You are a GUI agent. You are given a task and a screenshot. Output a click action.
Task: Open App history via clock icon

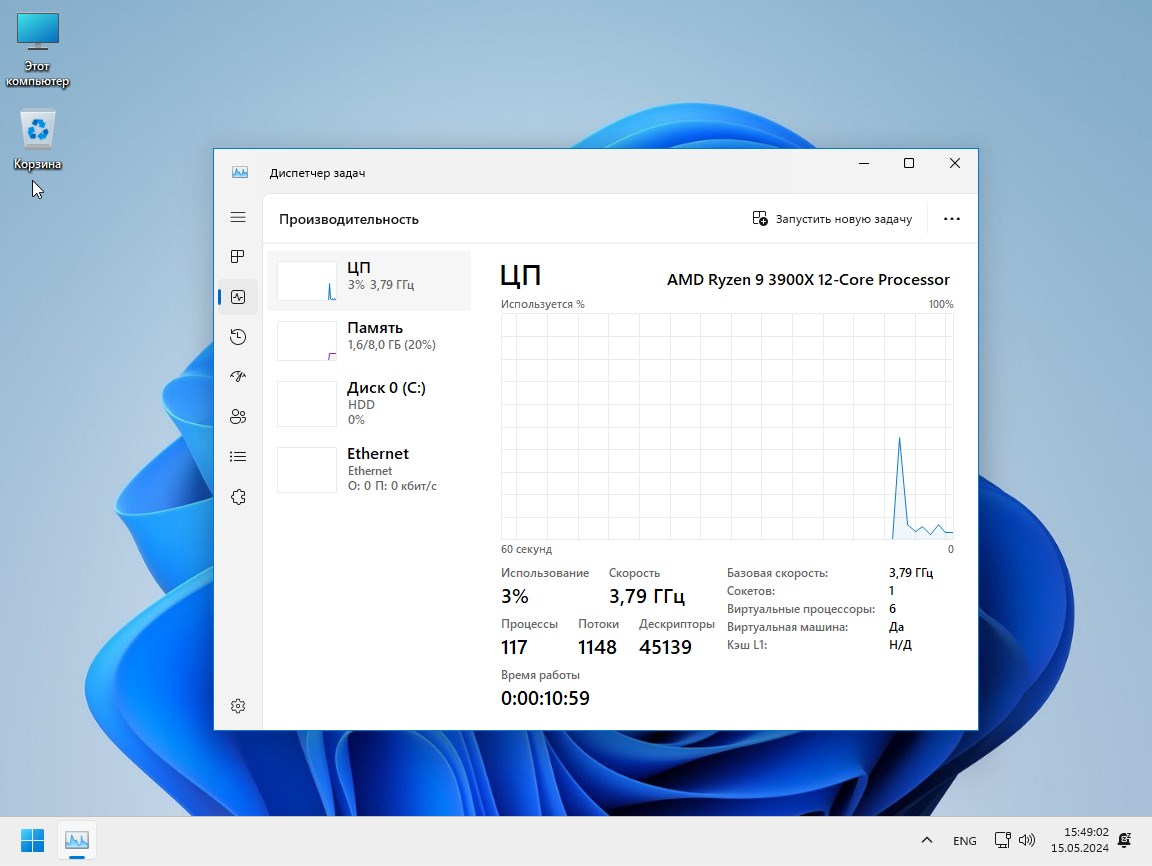coord(238,336)
